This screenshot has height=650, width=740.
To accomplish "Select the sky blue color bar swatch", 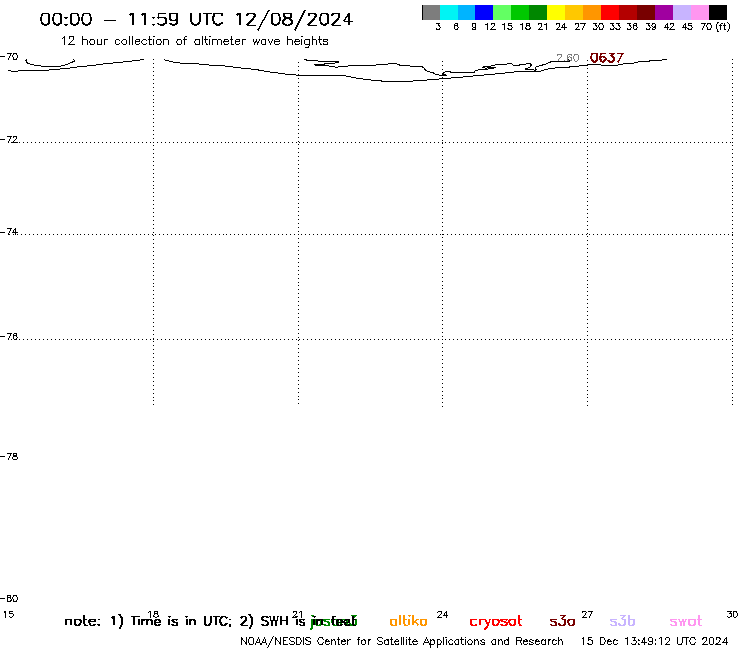I will tap(466, 12).
